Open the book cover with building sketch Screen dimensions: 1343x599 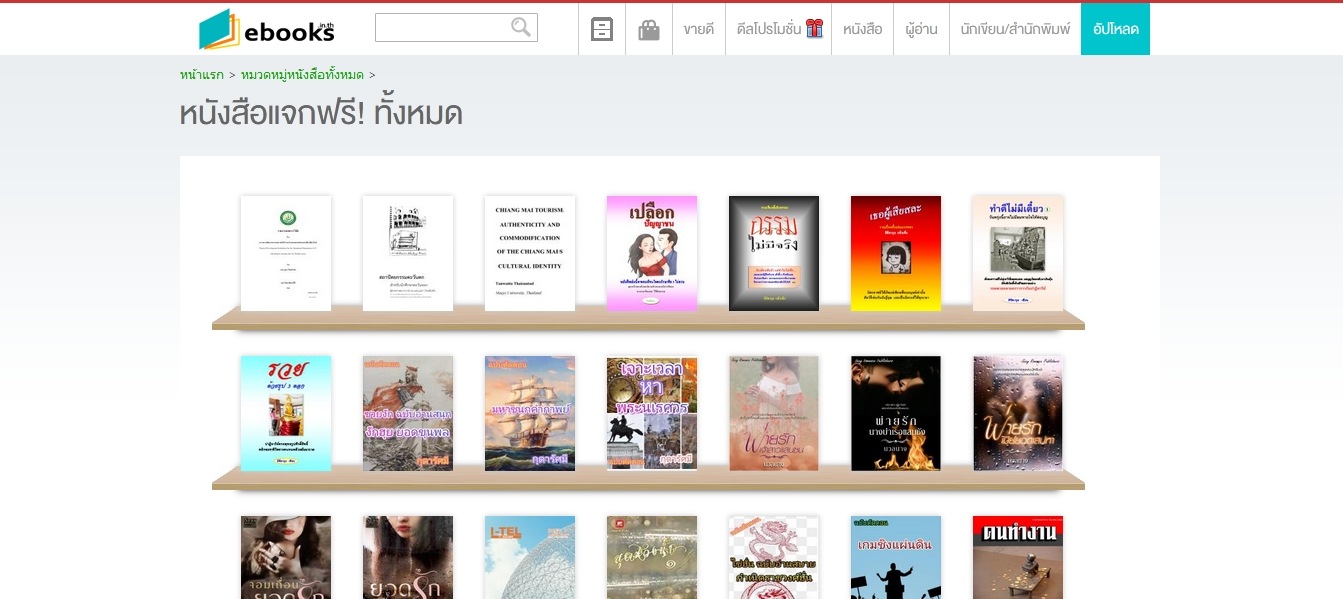click(x=408, y=253)
